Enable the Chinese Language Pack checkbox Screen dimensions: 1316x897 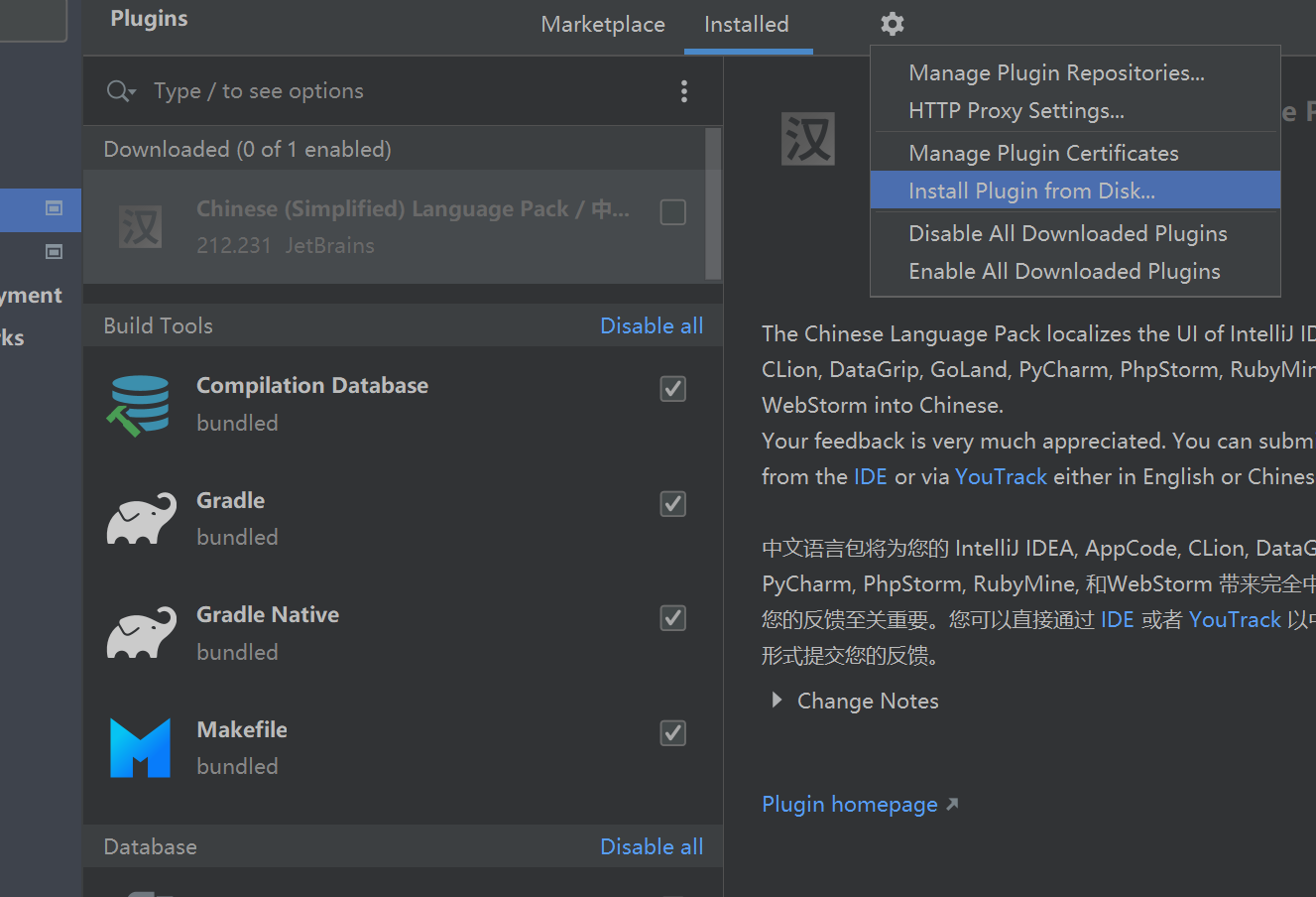pos(673,212)
